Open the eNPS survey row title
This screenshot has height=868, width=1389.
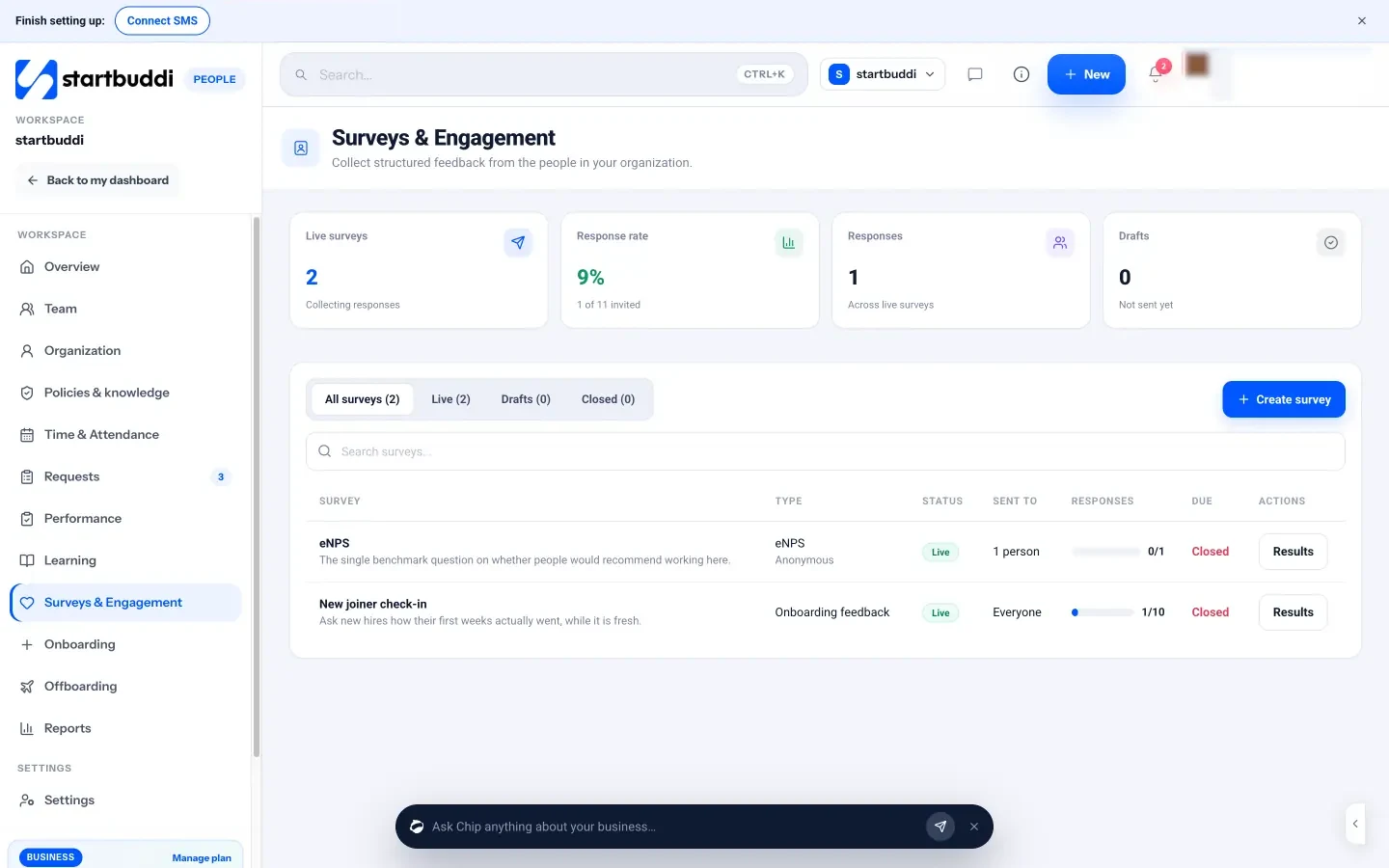click(335, 543)
